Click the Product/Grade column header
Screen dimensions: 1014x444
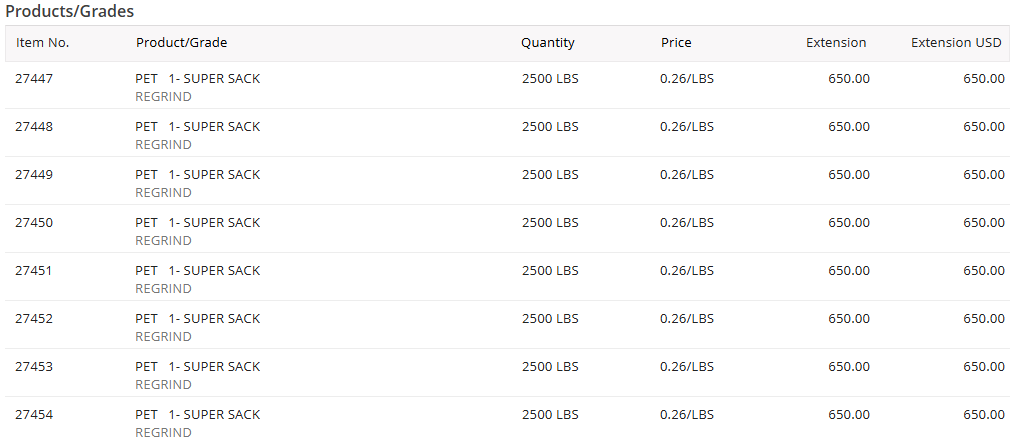181,43
